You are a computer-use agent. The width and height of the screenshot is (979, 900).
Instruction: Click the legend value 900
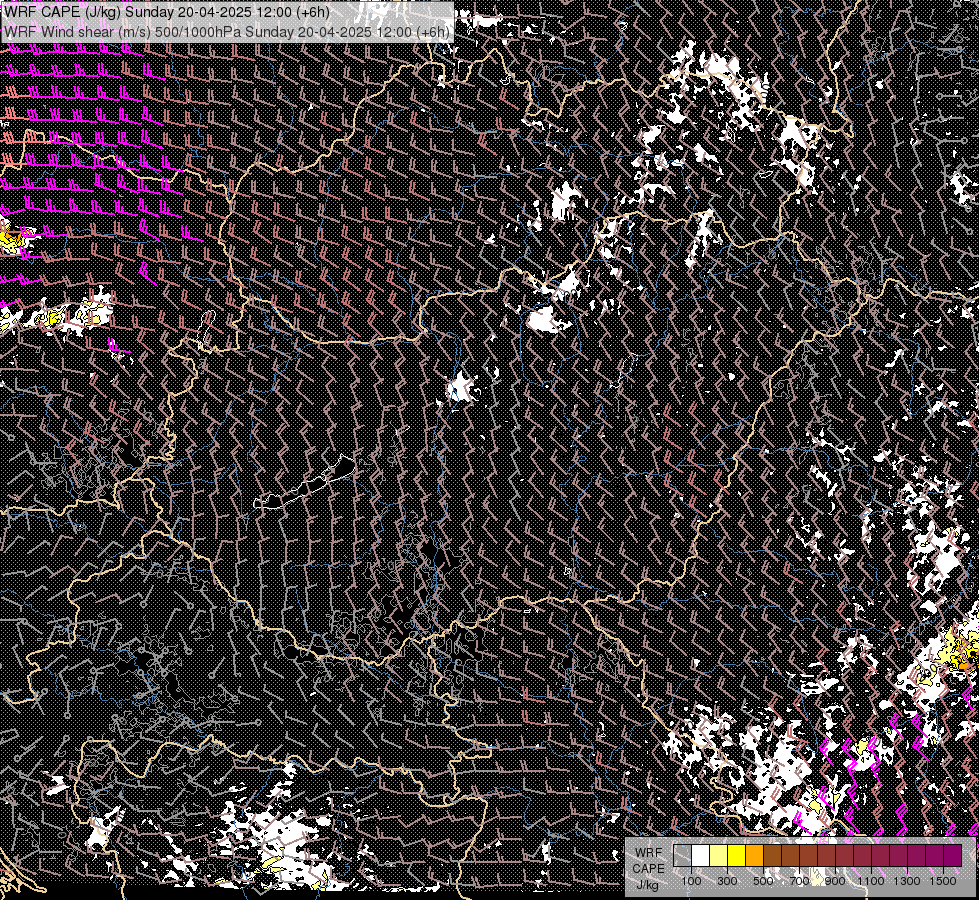tap(835, 881)
